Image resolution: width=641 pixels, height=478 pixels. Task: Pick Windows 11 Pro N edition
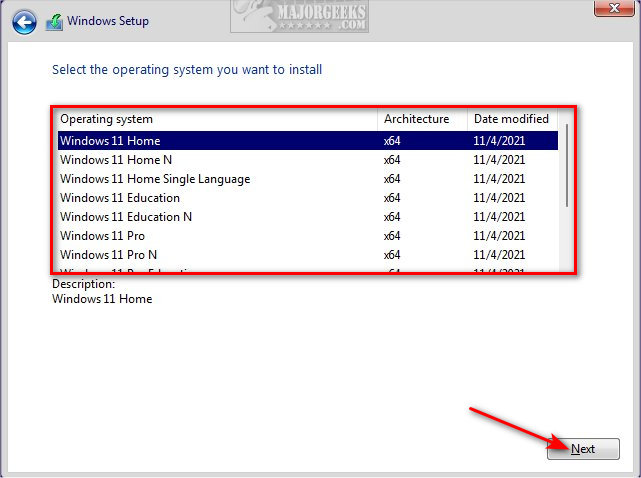point(308,255)
